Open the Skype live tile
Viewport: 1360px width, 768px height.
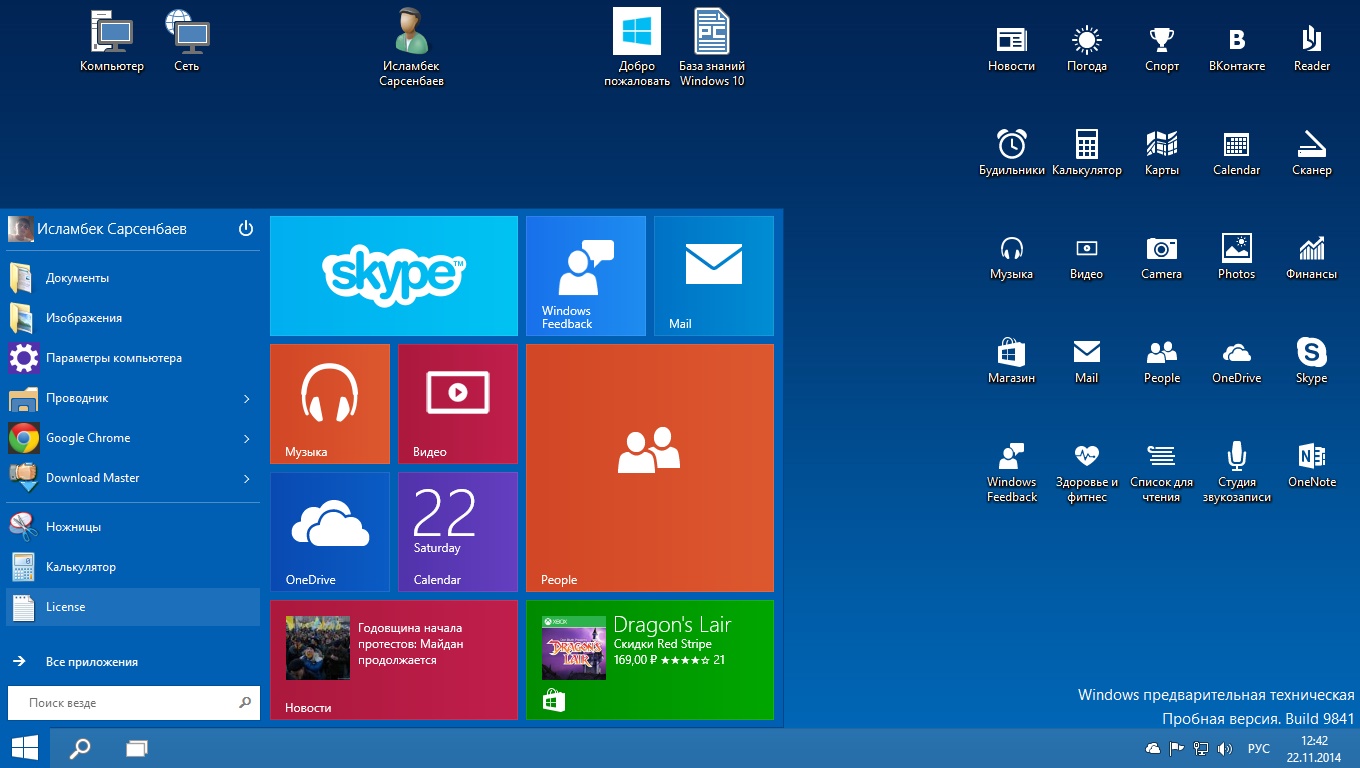393,276
